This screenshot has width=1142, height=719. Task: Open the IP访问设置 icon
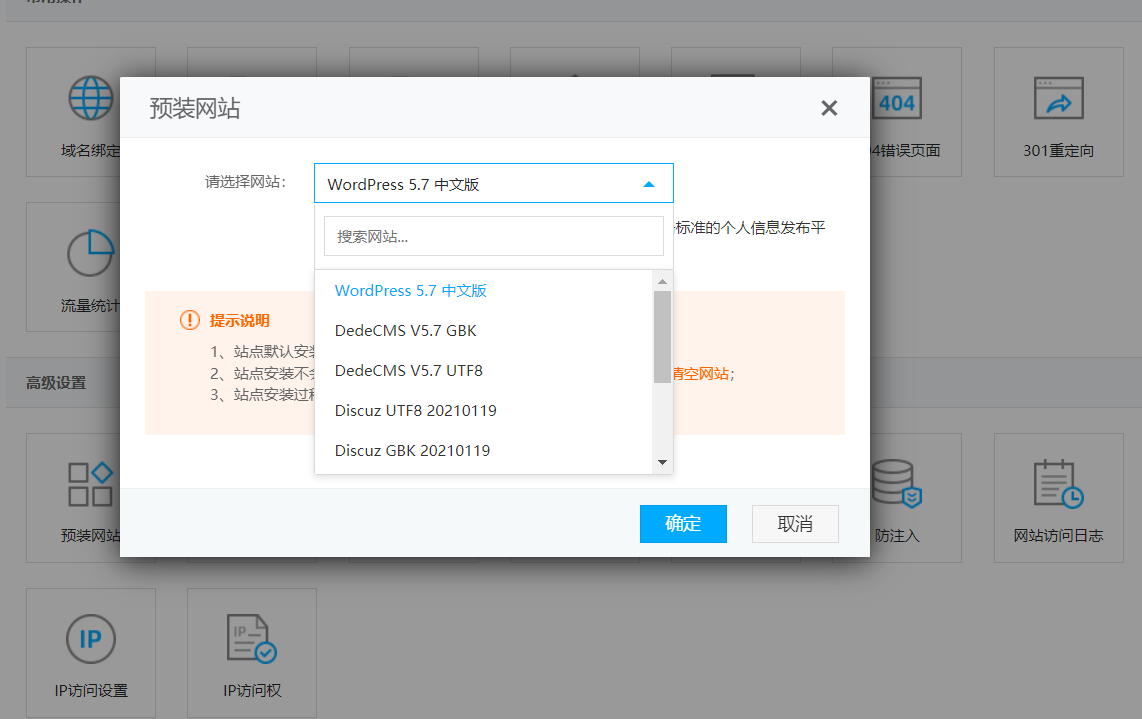[x=91, y=639]
